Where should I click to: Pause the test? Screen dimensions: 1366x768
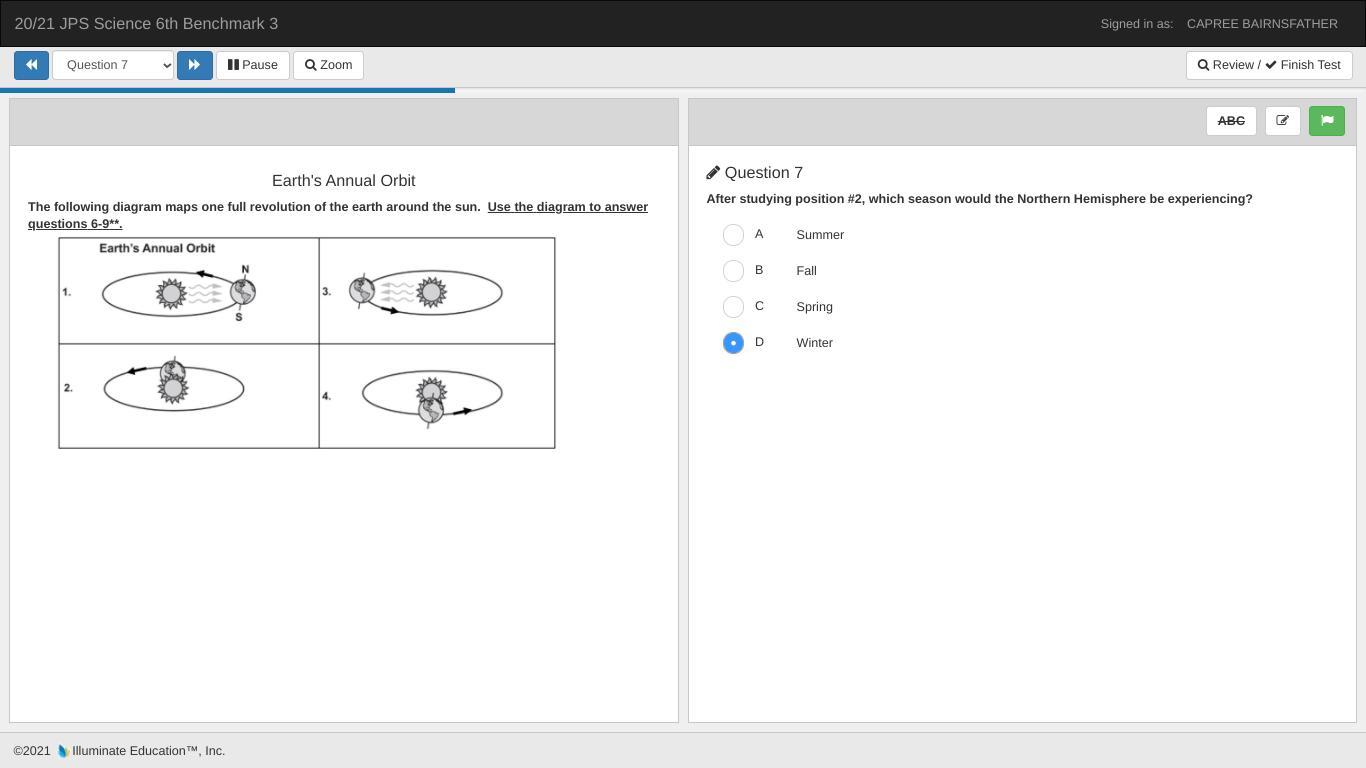[x=253, y=65]
